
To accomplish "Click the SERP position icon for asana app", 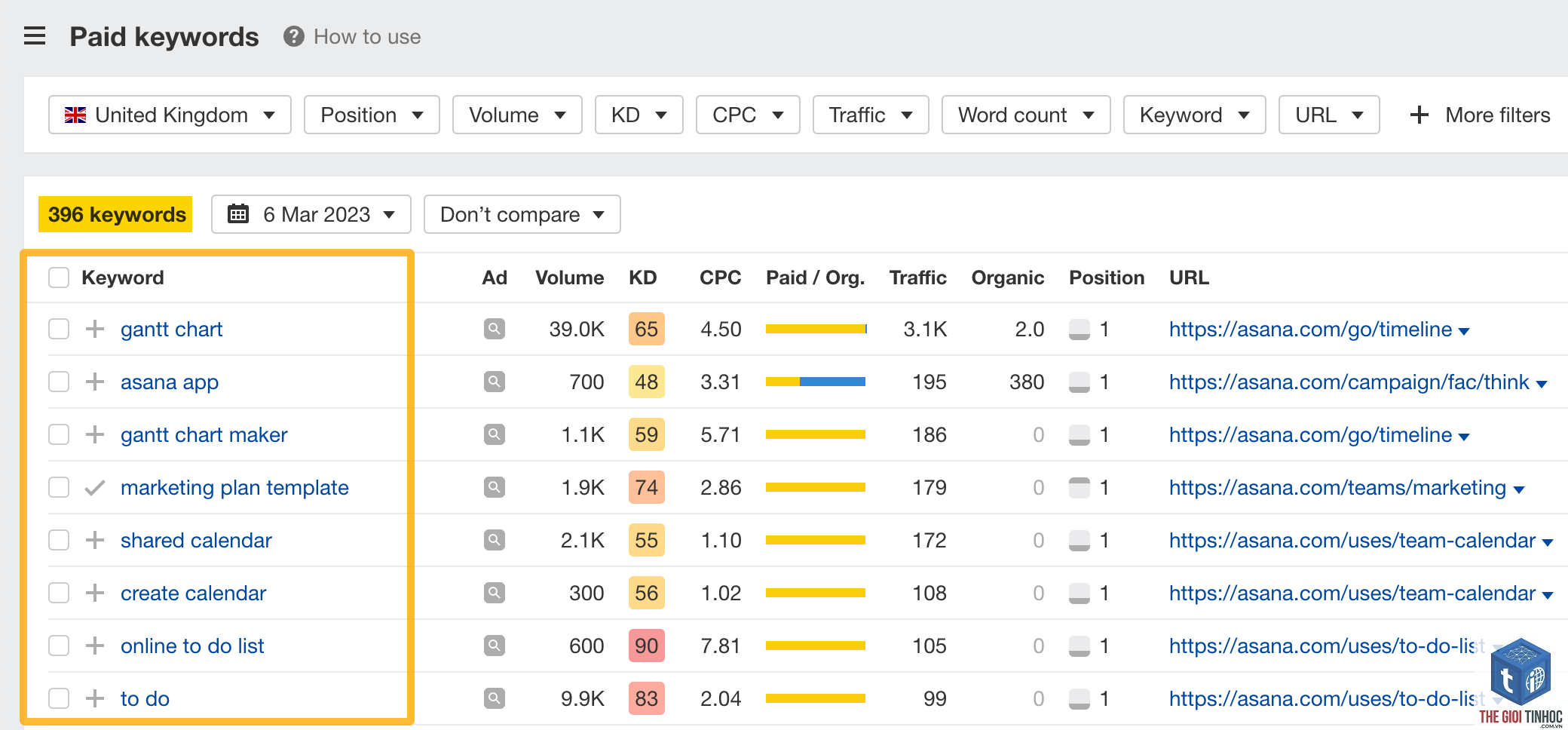I will [1080, 382].
